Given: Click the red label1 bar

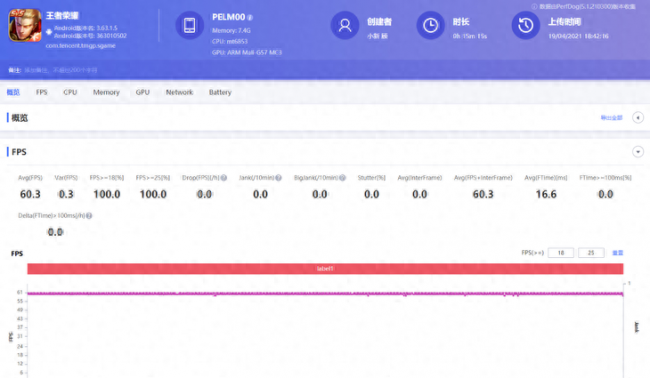Looking at the screenshot, I should pyautogui.click(x=325, y=269).
